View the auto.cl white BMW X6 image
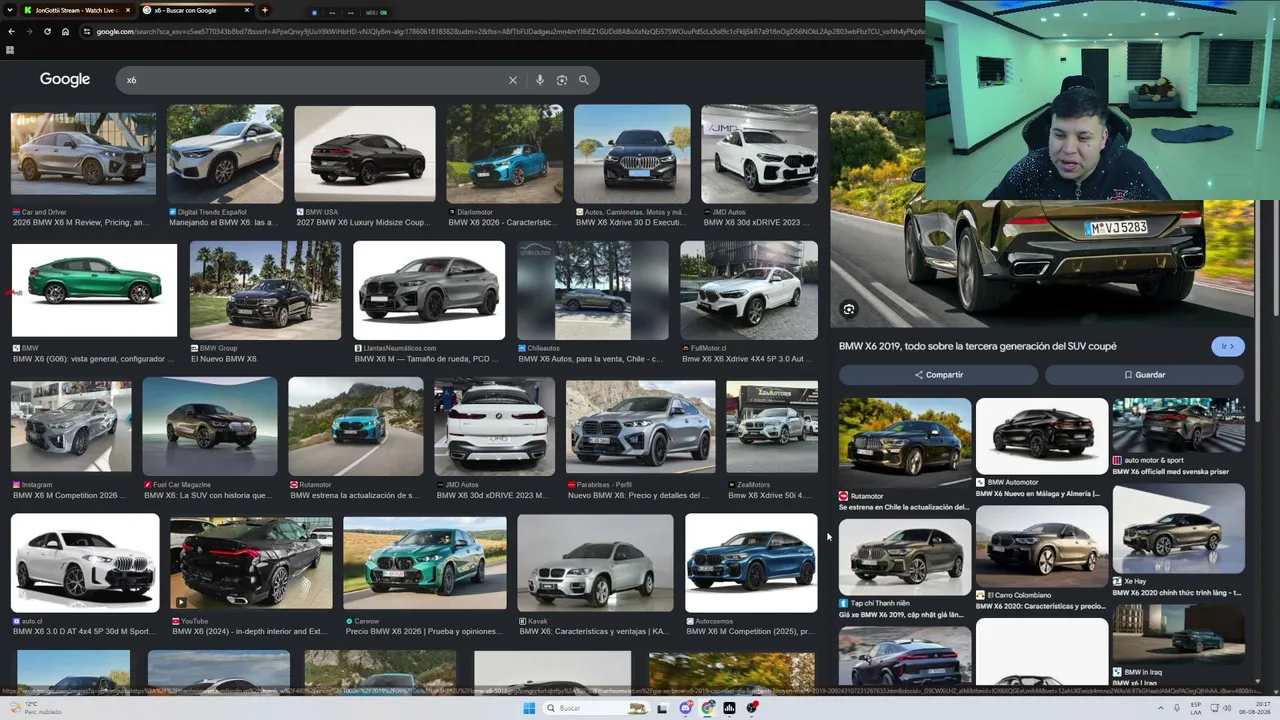 [85, 563]
